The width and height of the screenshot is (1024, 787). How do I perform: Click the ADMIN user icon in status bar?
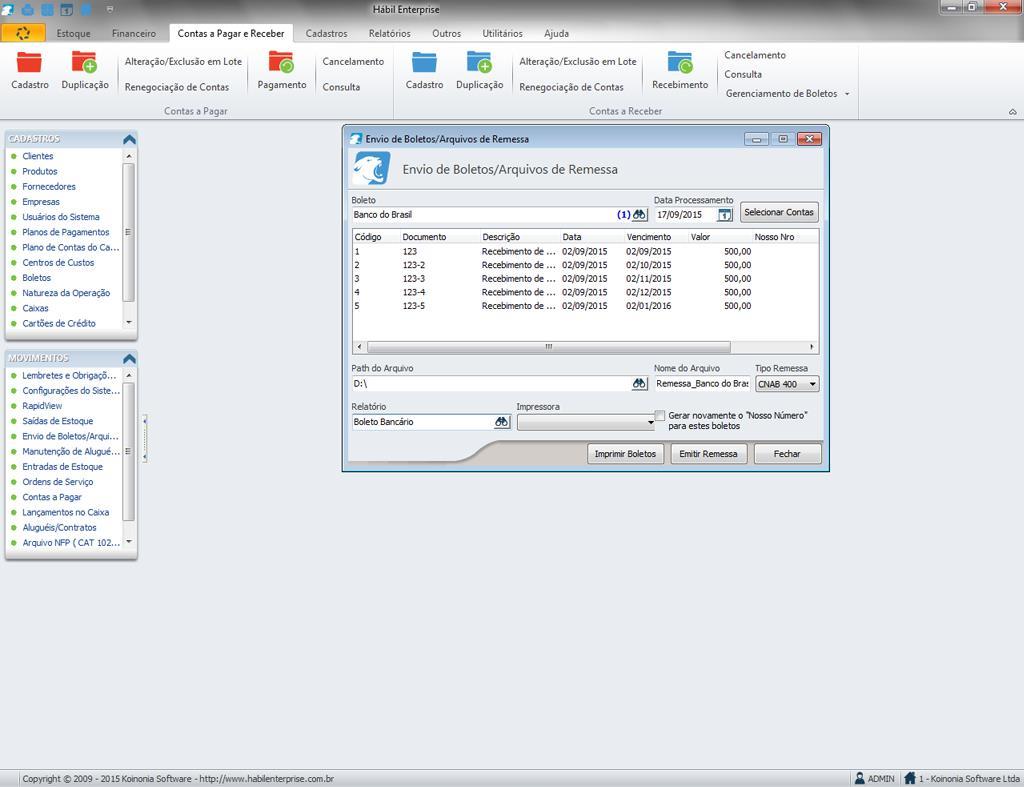click(x=860, y=778)
